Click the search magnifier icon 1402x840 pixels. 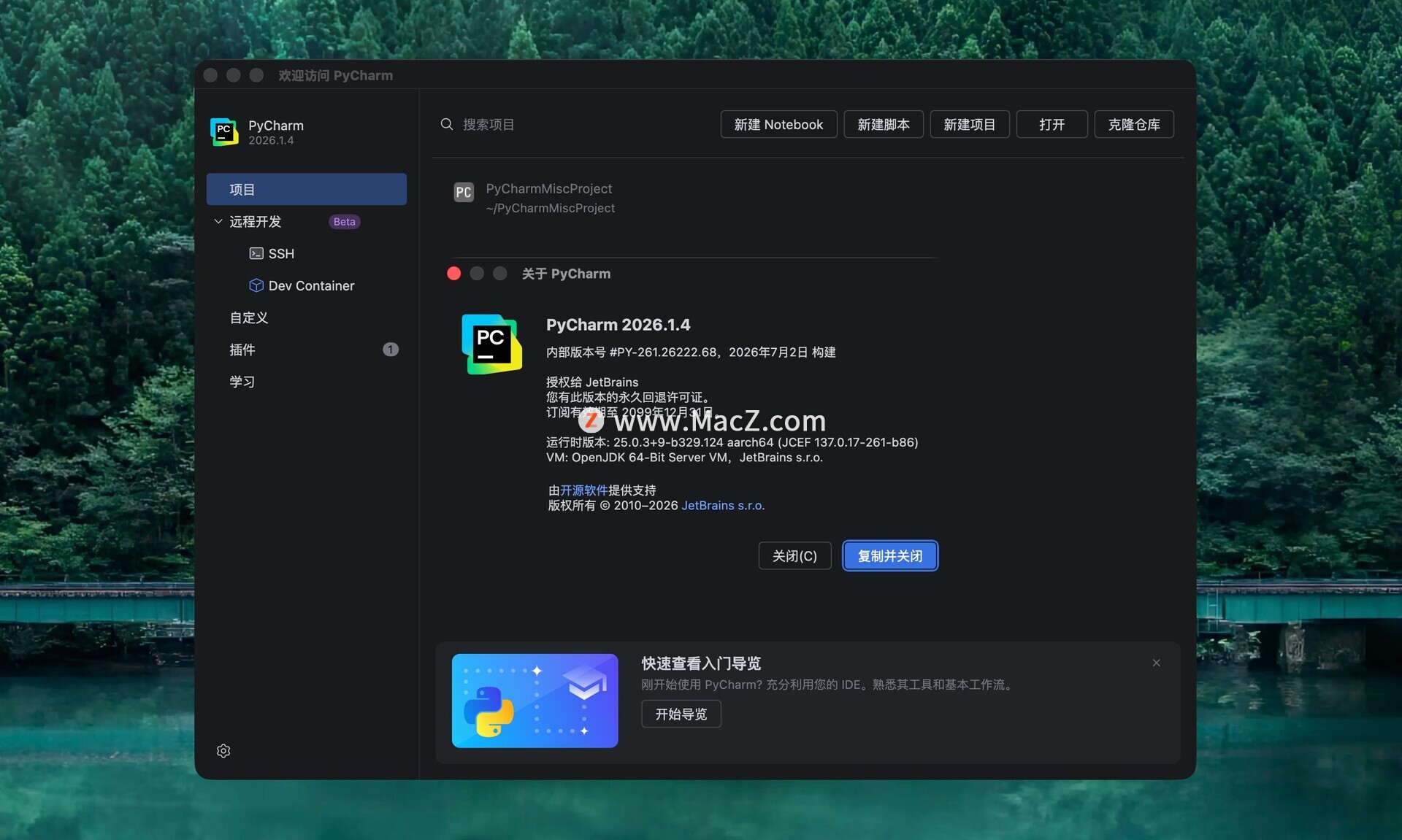pyautogui.click(x=447, y=124)
